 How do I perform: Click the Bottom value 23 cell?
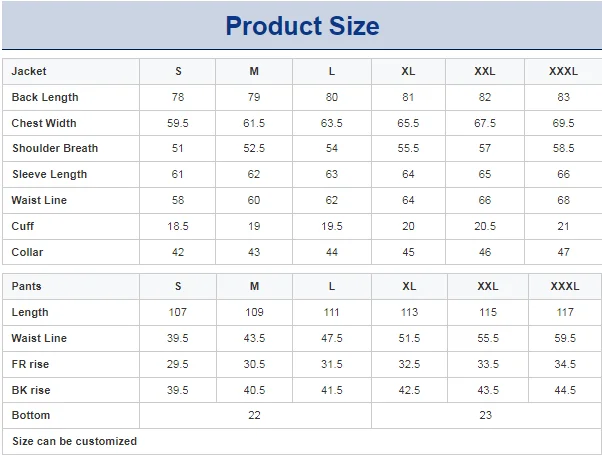486,415
